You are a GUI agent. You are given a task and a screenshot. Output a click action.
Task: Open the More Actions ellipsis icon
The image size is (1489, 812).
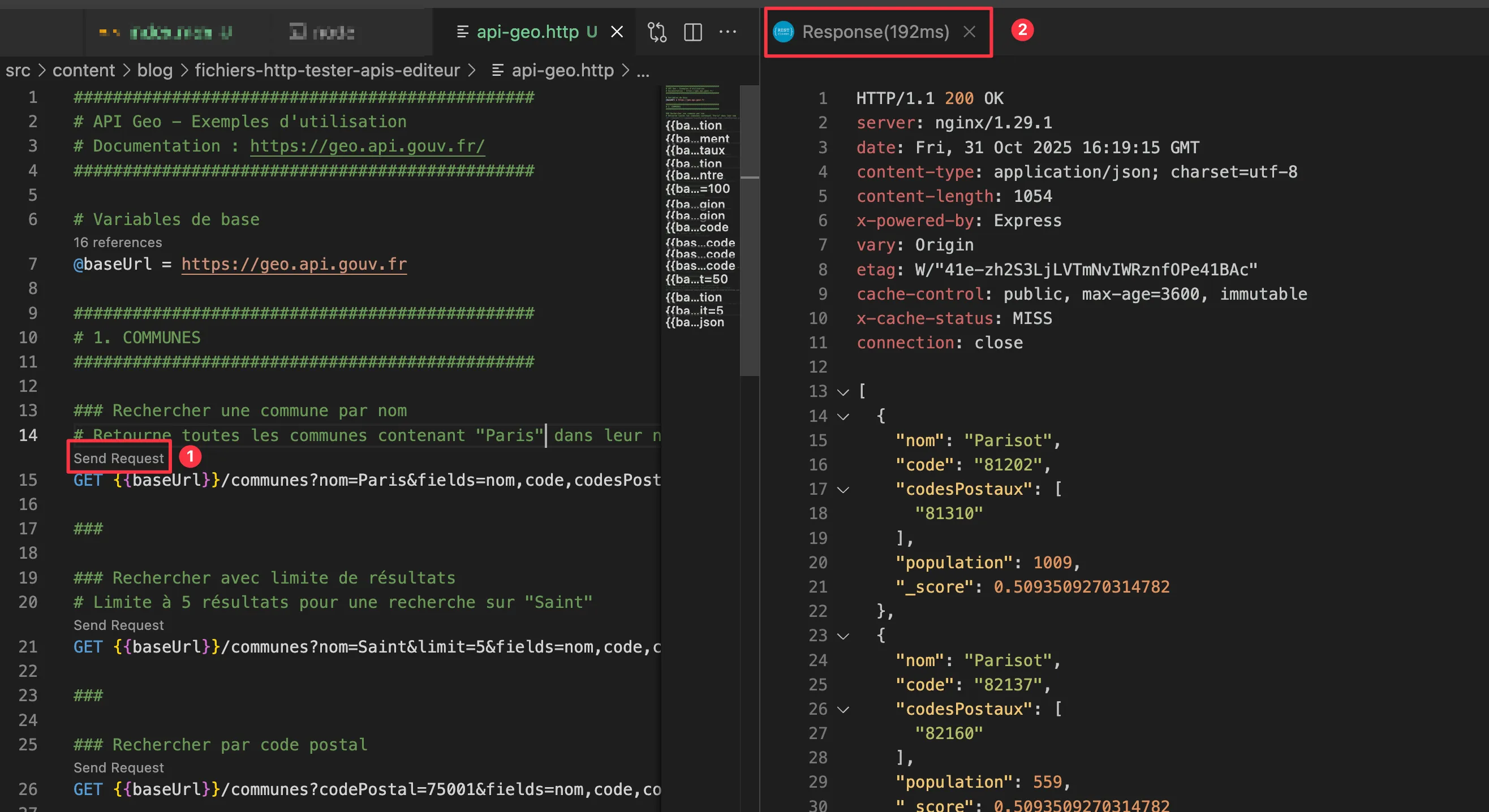pos(727,32)
